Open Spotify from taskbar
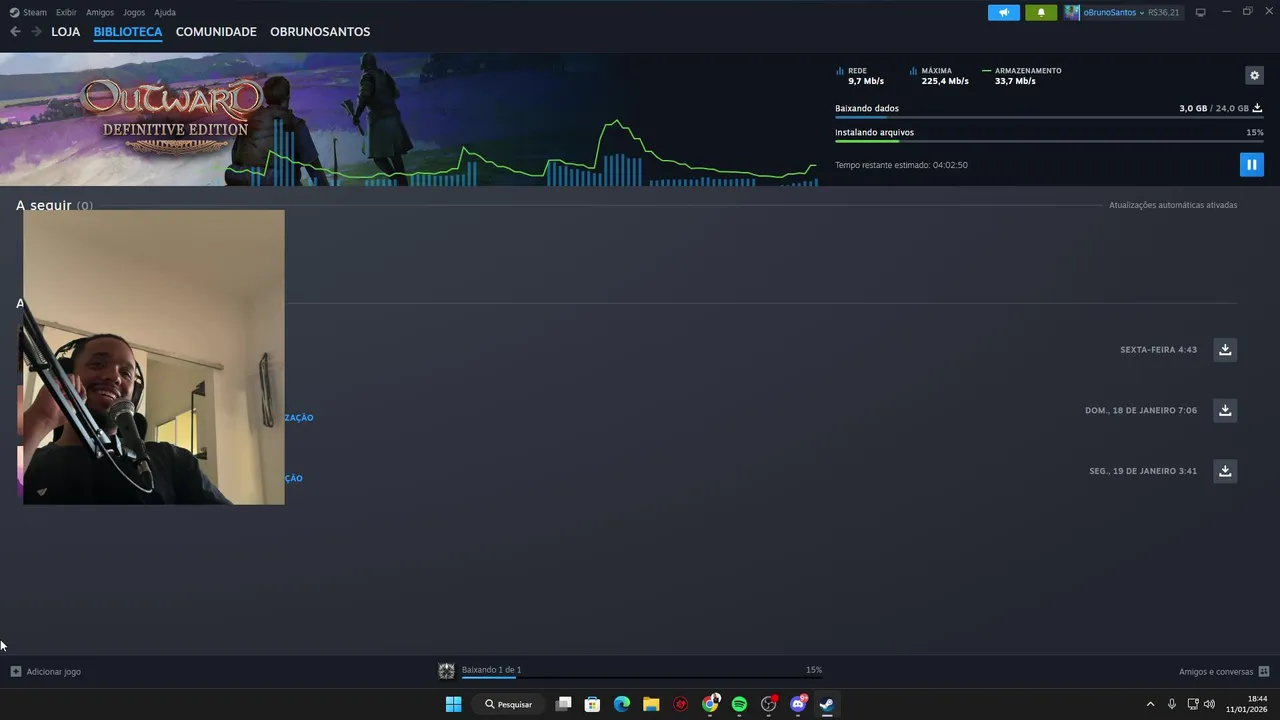The image size is (1280, 720). pyautogui.click(x=739, y=704)
